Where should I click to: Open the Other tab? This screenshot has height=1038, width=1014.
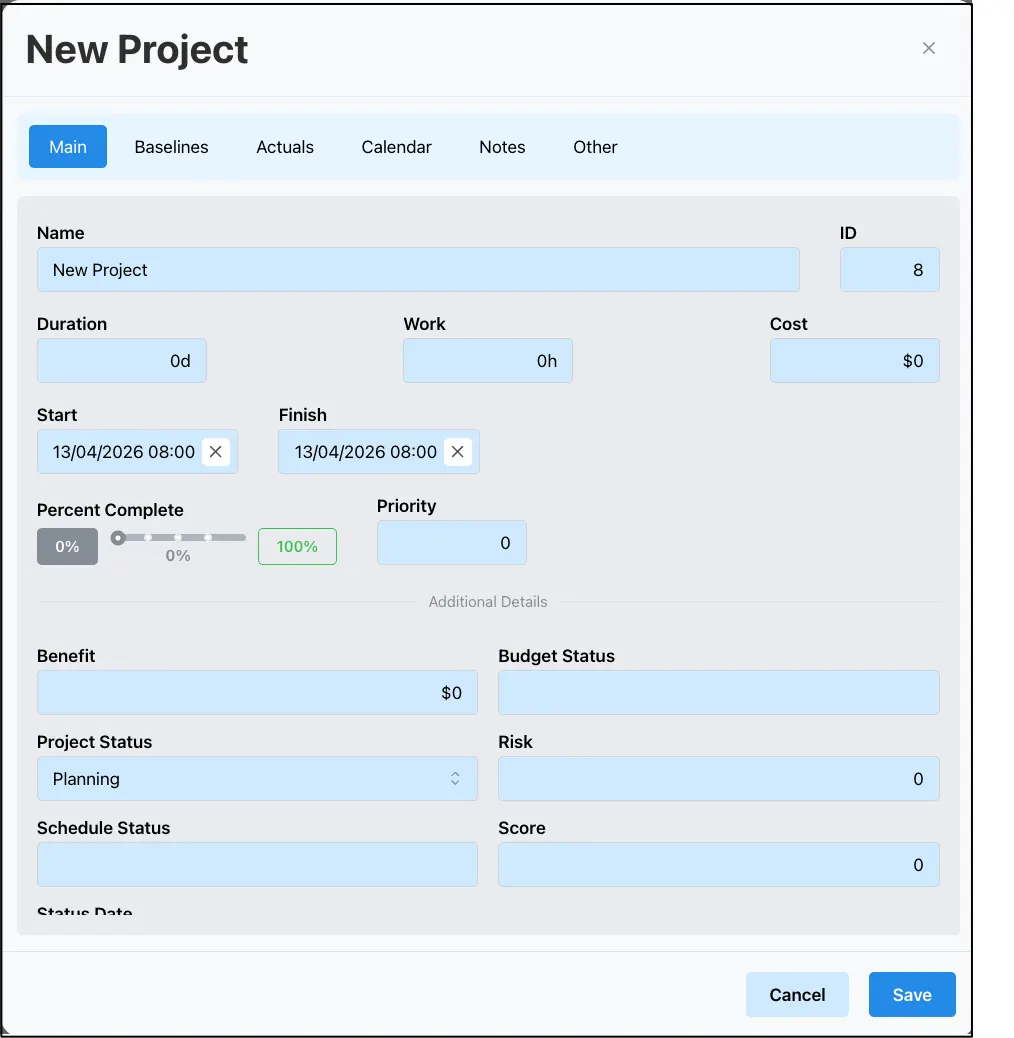click(x=595, y=146)
